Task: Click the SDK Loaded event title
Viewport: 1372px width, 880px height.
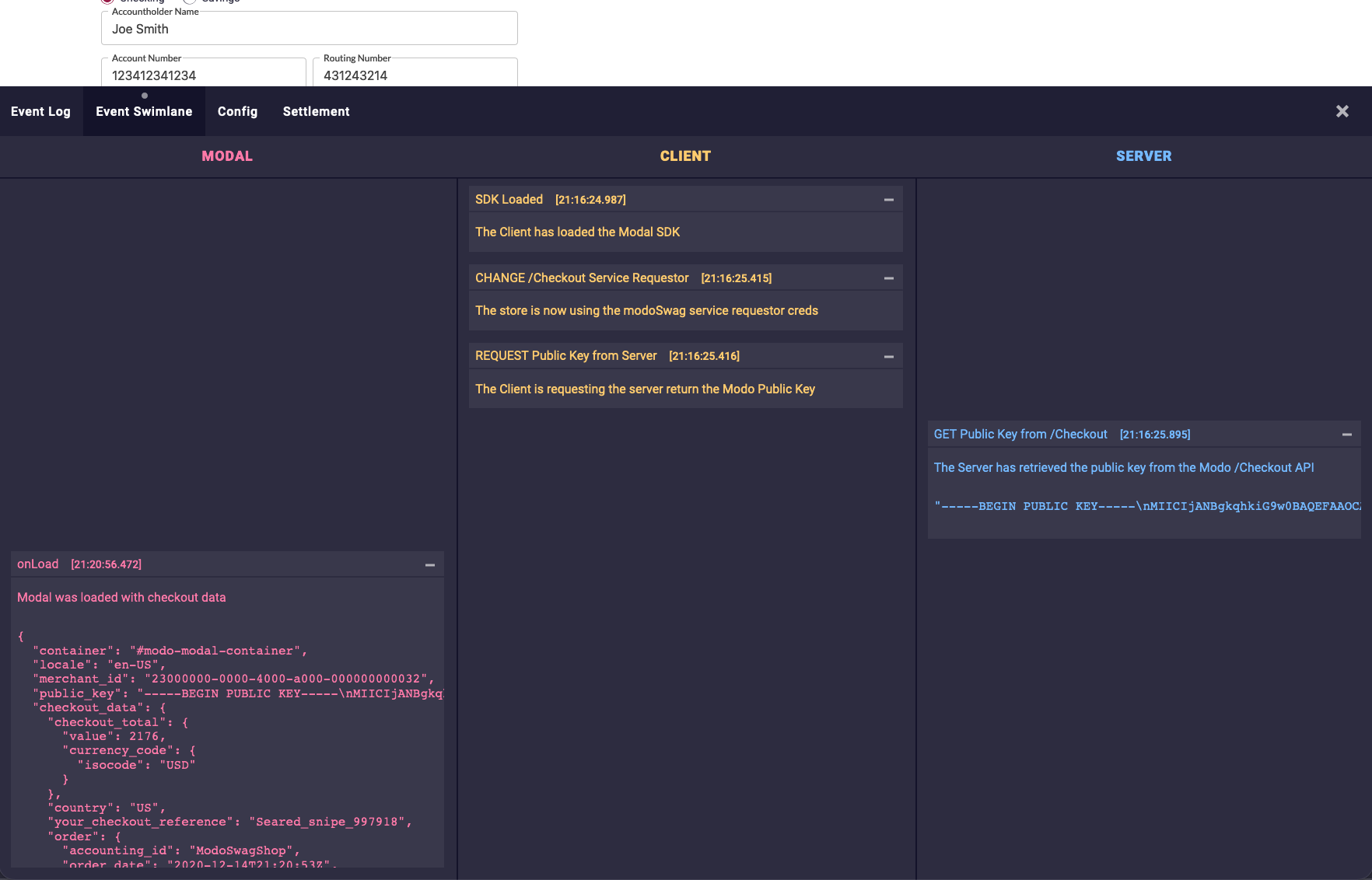Action: point(509,200)
